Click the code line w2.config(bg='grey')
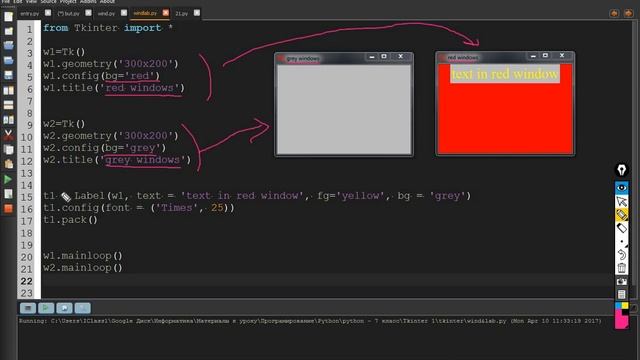Screen dimensions: 640x360 point(104,148)
